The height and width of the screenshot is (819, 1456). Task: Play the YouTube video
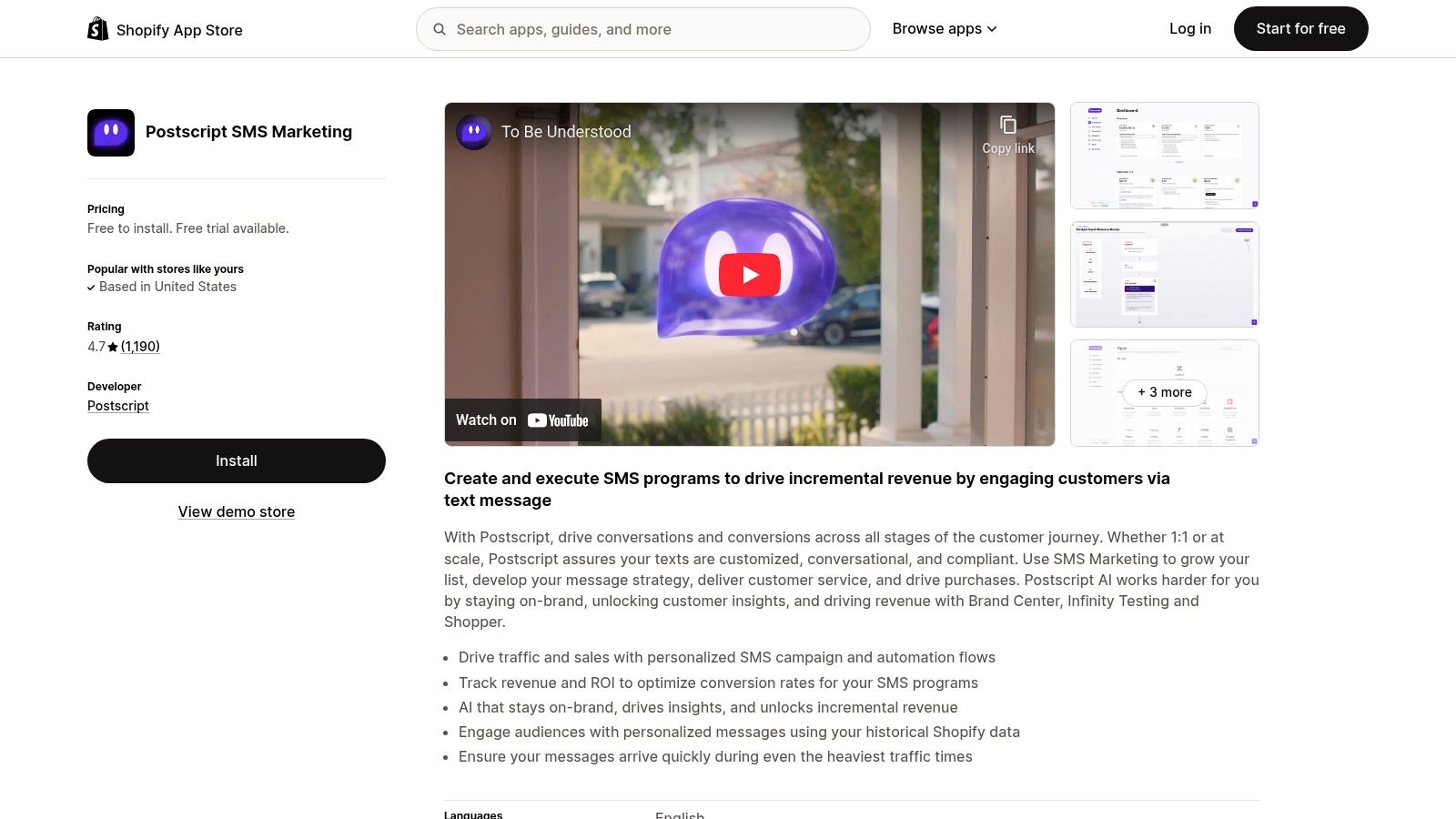(750, 274)
